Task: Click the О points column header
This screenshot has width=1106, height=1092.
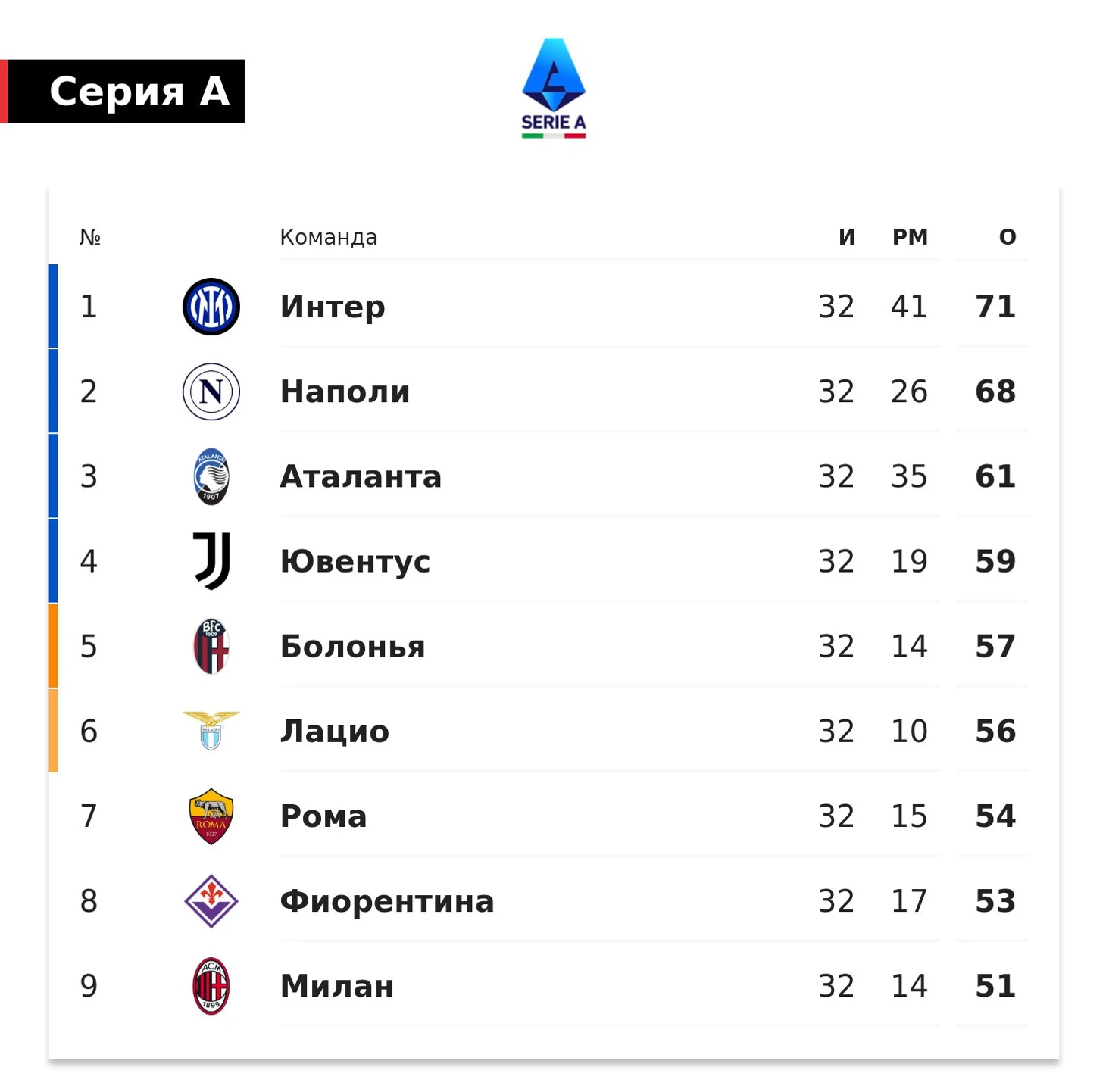Action: point(1008,237)
